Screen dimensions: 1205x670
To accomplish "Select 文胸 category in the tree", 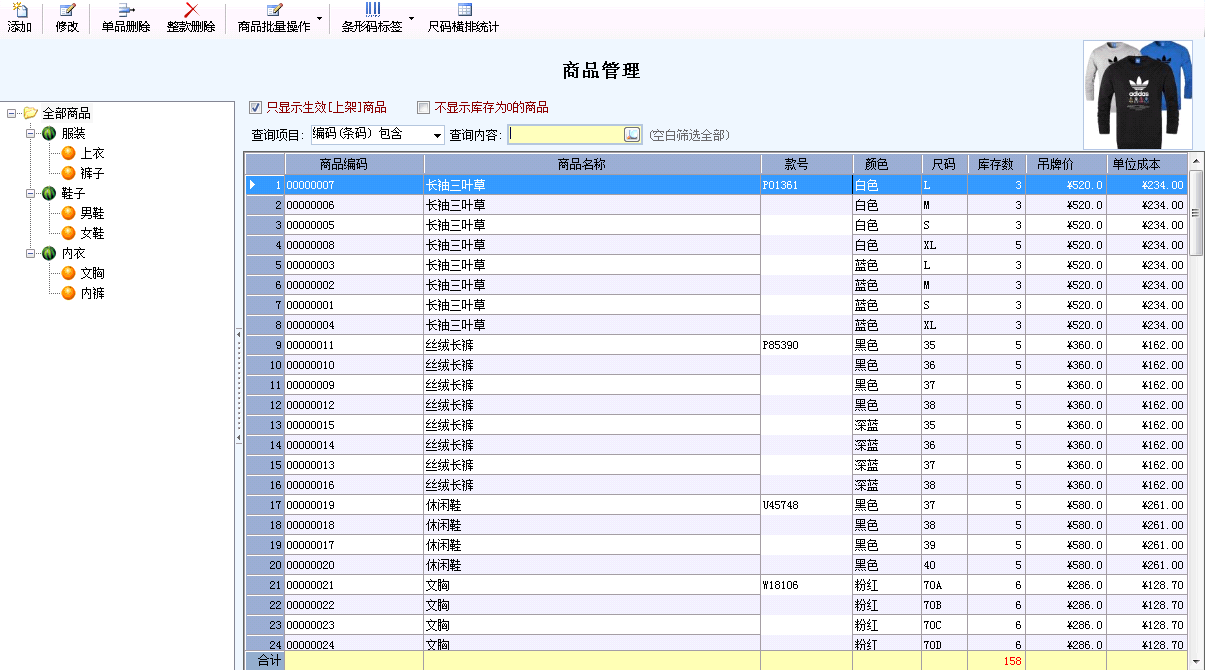I will (x=92, y=273).
